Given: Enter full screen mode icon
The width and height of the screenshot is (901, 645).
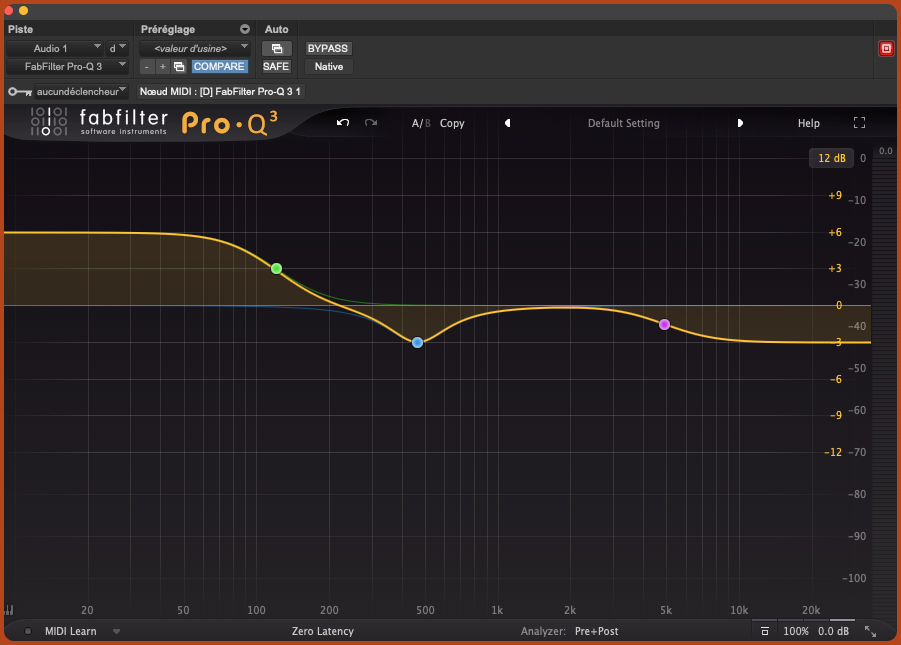Looking at the screenshot, I should tap(859, 123).
